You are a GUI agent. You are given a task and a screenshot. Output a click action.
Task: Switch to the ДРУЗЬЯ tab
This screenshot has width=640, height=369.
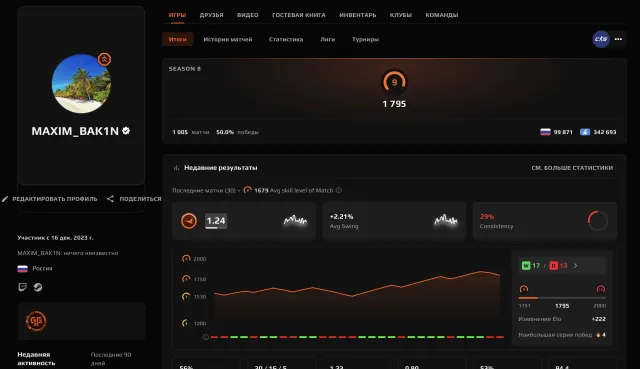[x=211, y=15]
